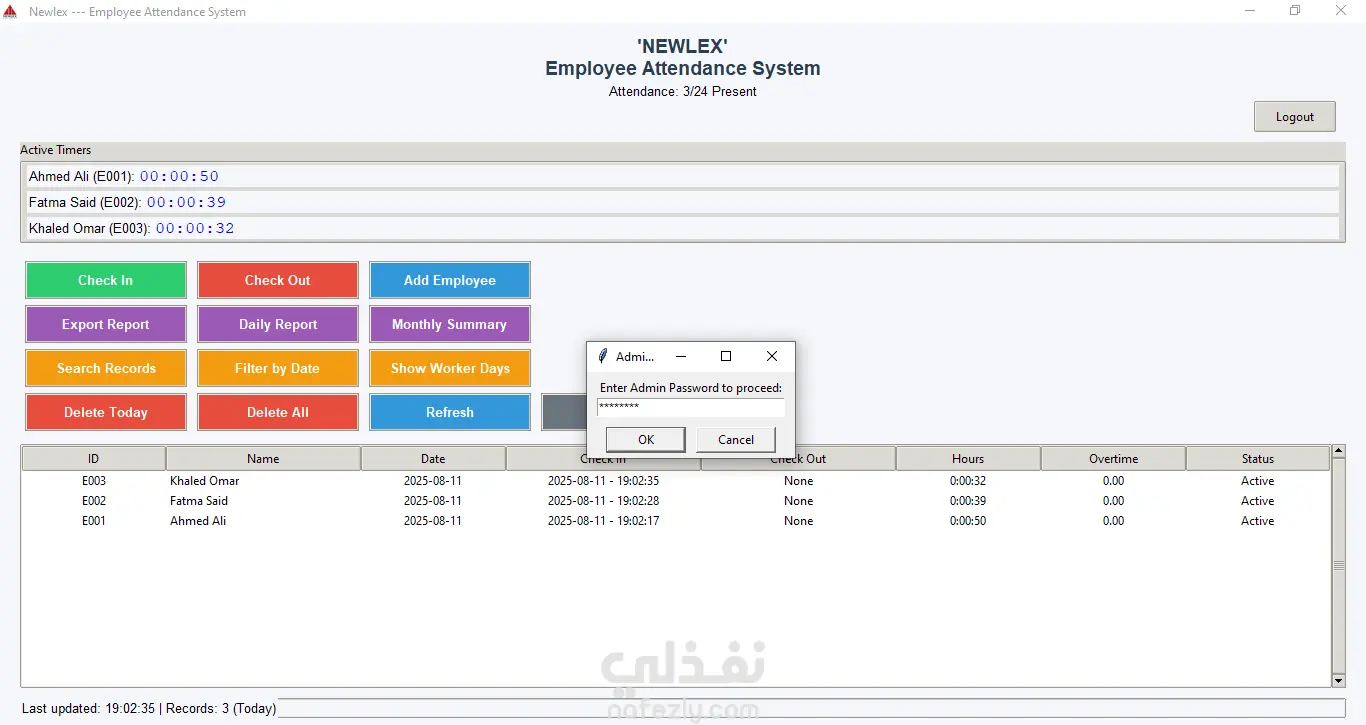Click Filter by Date button
Screen dimensions: 1366x725
coord(277,368)
